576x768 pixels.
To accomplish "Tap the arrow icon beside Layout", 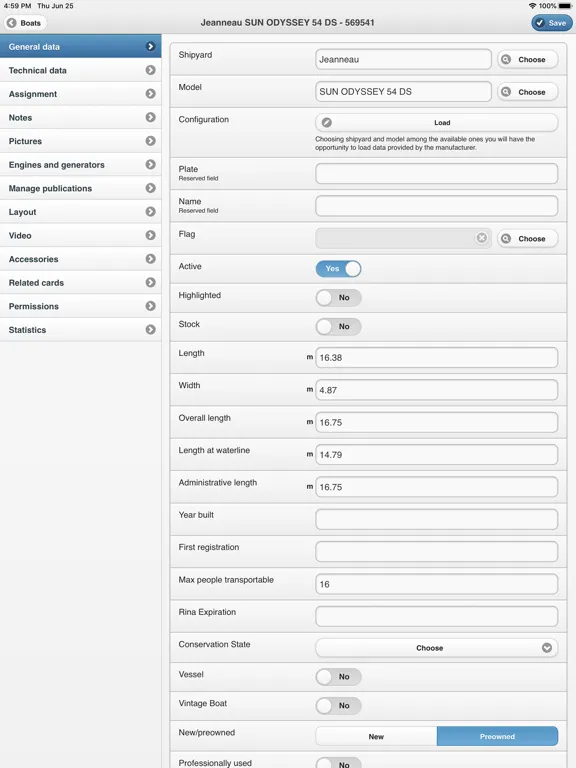I will (150, 212).
